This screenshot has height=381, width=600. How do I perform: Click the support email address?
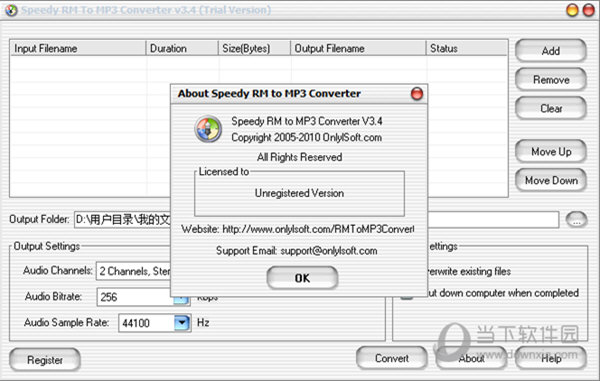329,251
